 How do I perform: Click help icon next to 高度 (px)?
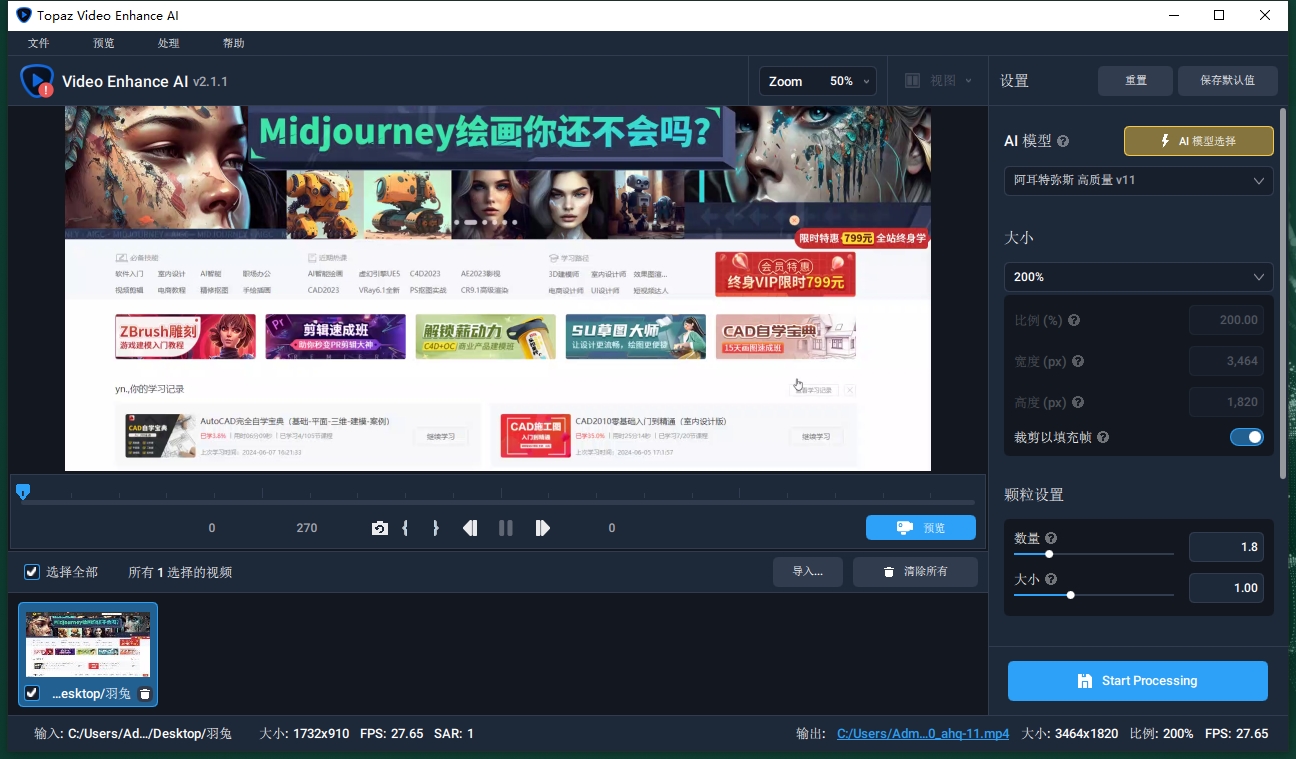pos(1078,403)
